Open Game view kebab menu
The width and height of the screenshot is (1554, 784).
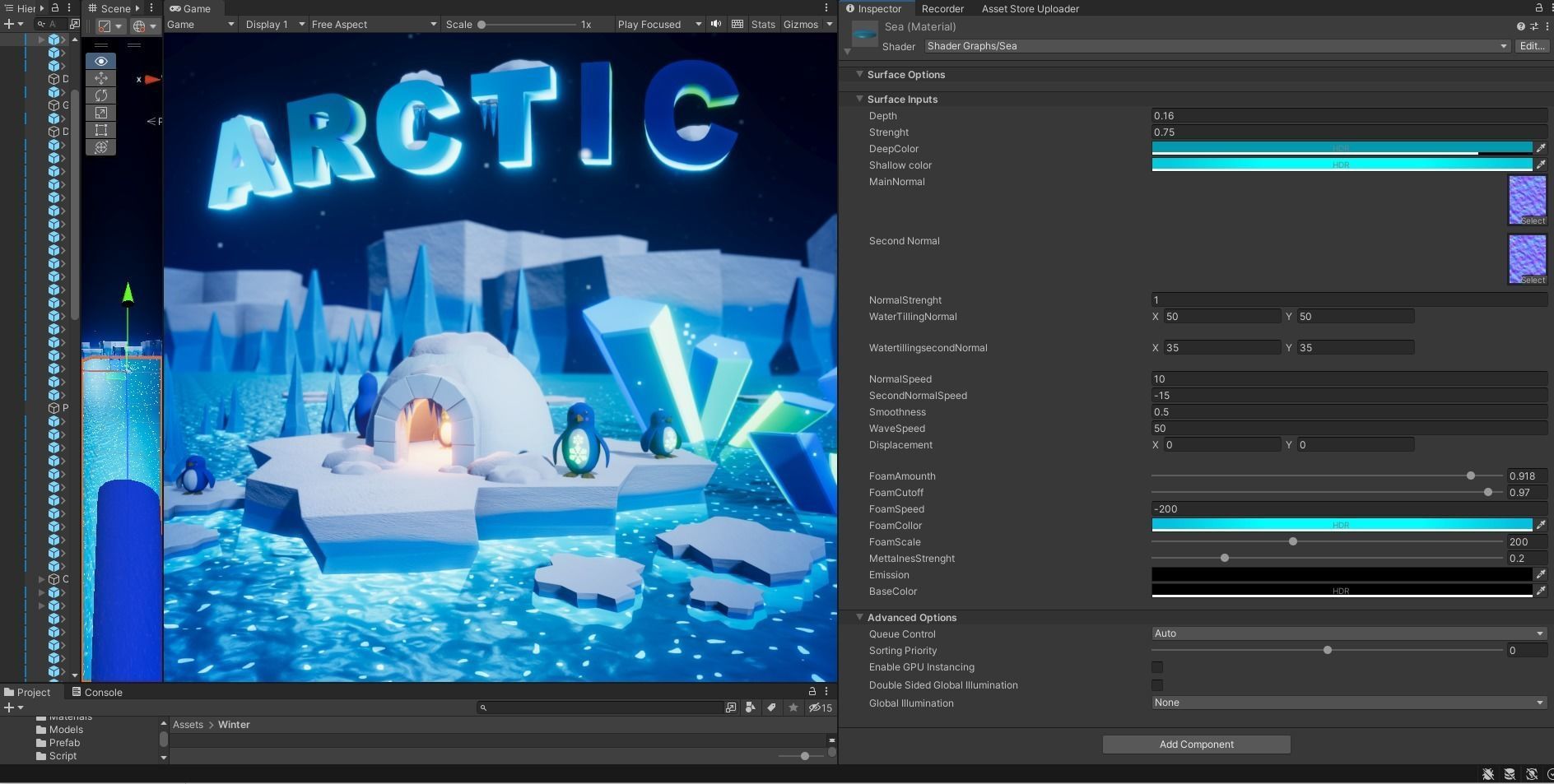click(x=826, y=8)
